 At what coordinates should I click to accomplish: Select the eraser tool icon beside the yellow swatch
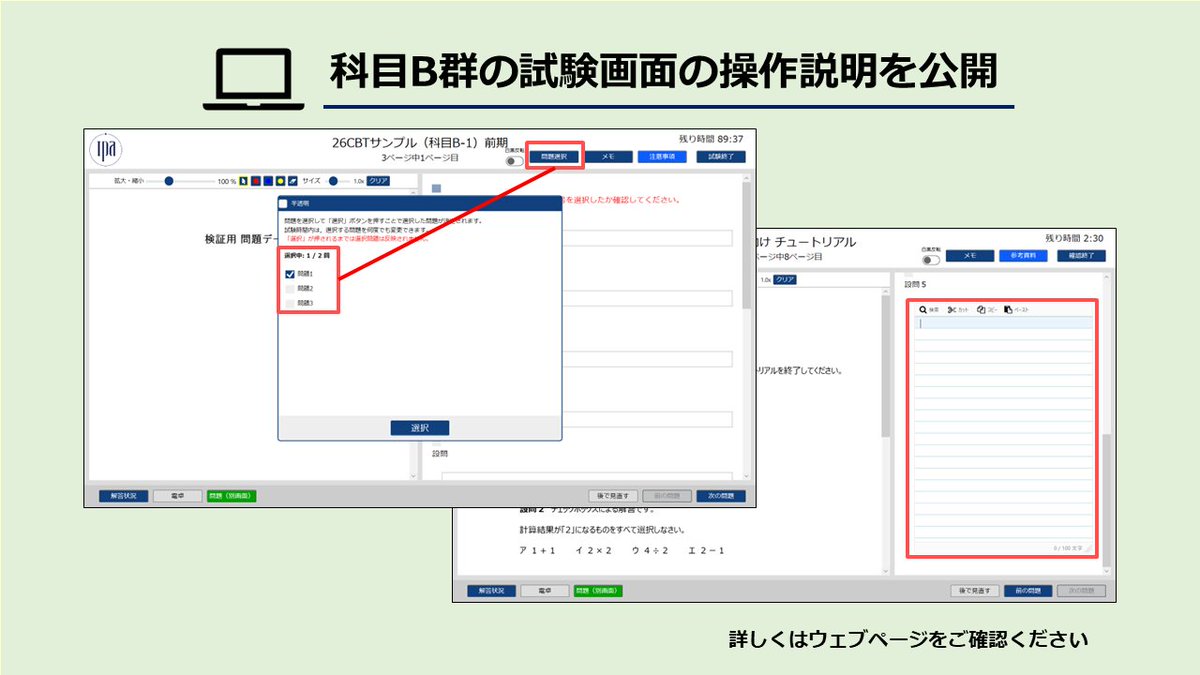coord(292,181)
